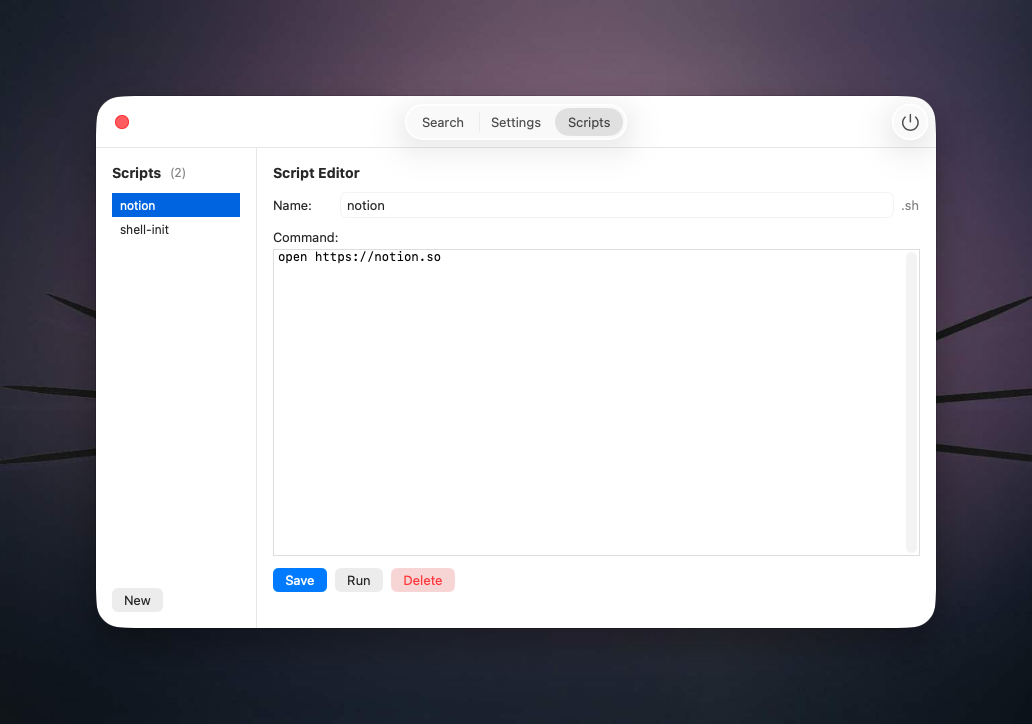Click the .sh extension label
Screen dimensions: 1032x724
click(x=909, y=205)
